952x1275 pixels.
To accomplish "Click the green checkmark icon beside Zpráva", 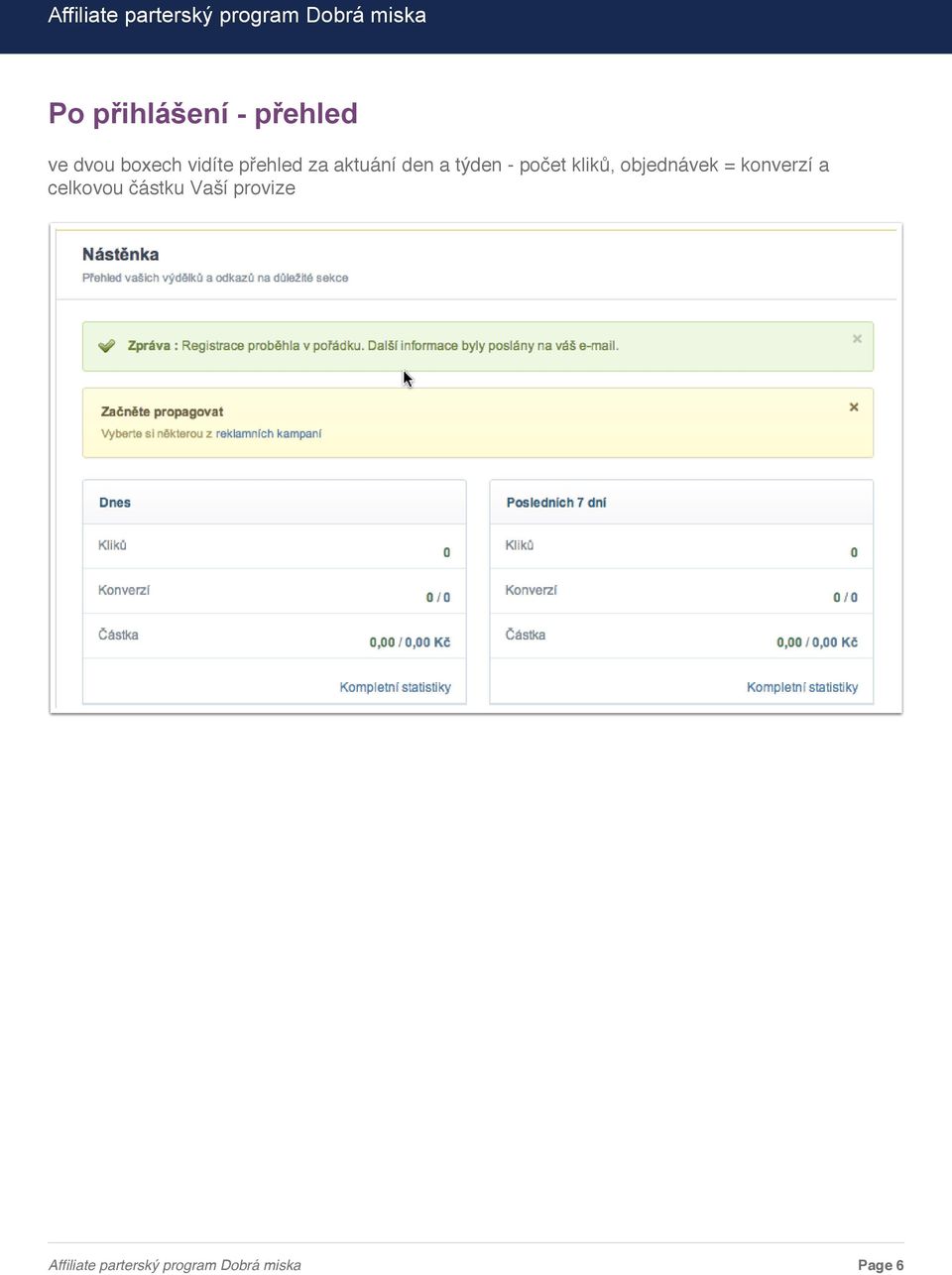I will [x=107, y=346].
